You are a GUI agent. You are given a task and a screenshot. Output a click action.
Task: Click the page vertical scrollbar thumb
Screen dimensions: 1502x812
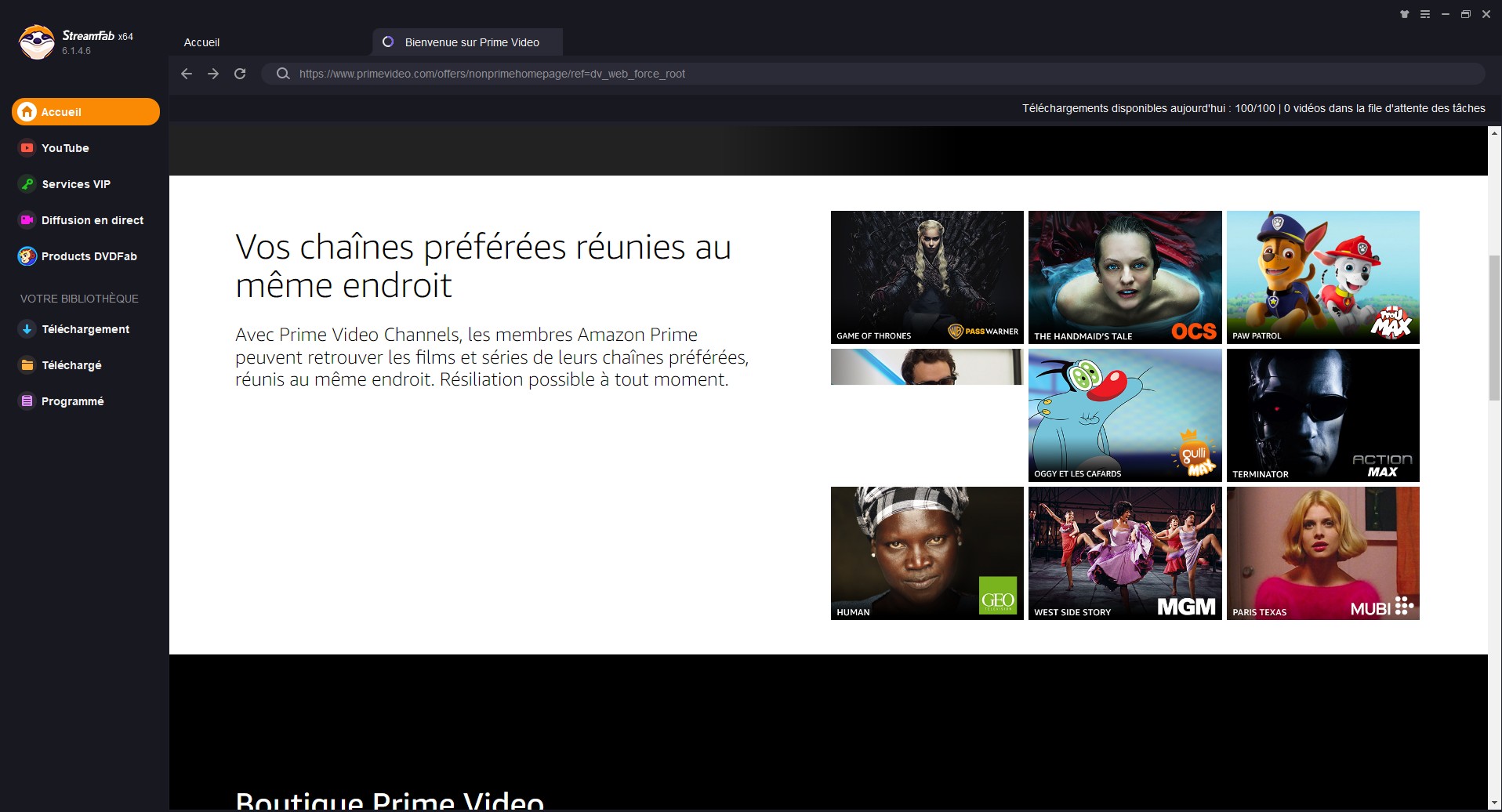point(1494,328)
